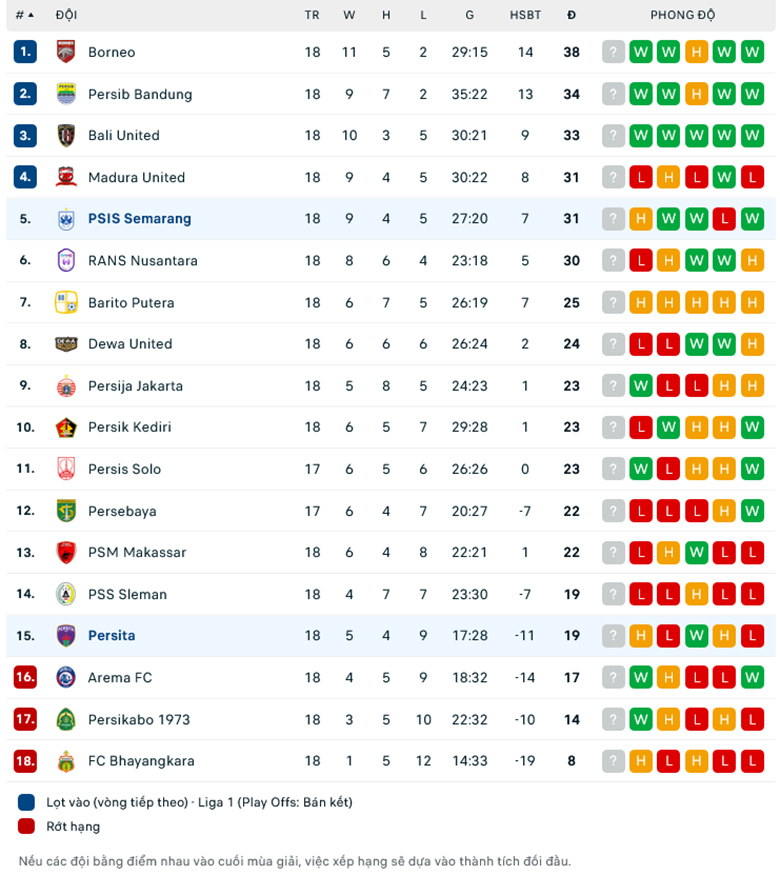Select the Persib Bandung team logo
The height and width of the screenshot is (875, 780).
[x=63, y=94]
